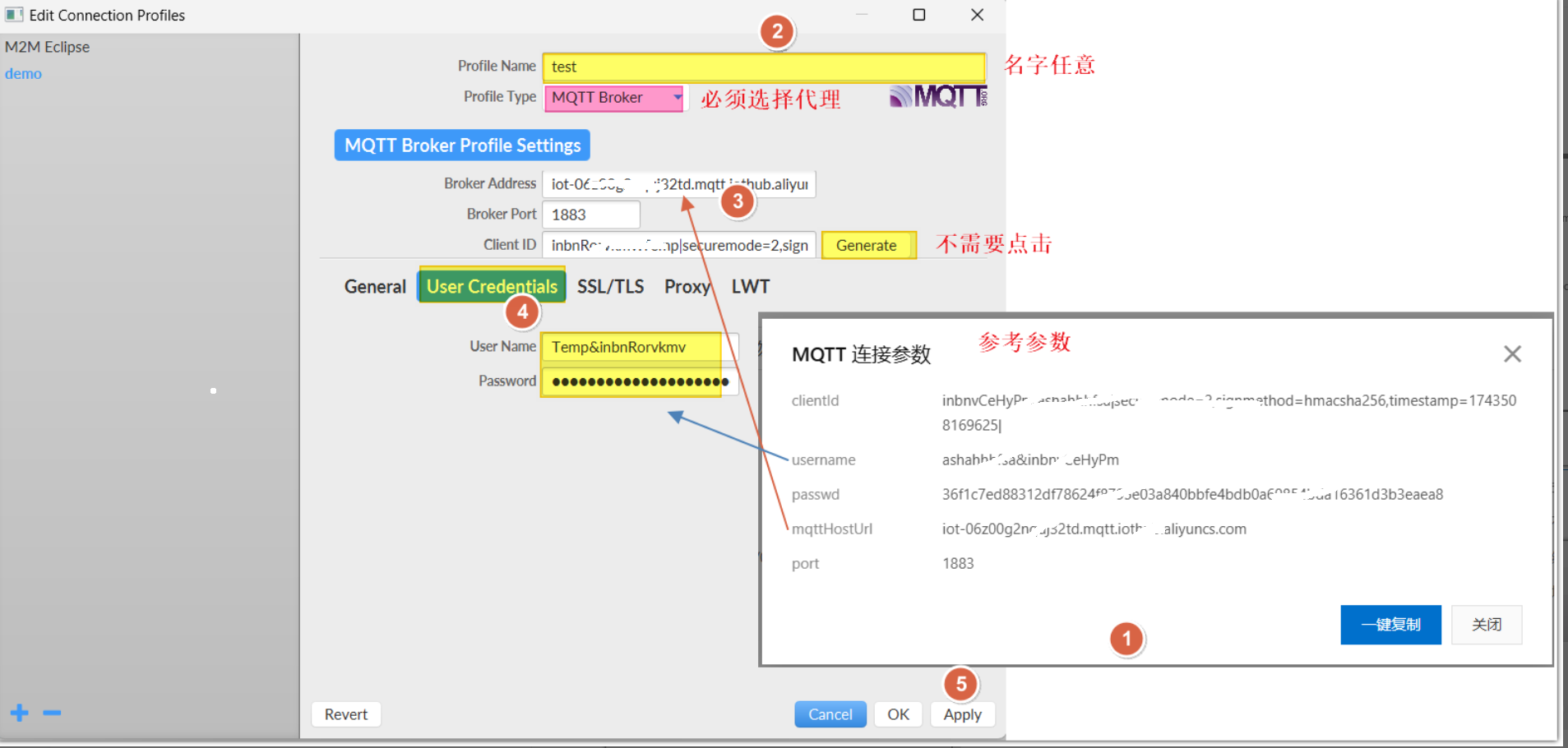Click the 一键复制 copy button
The height and width of the screenshot is (748, 1568).
pyautogui.click(x=1390, y=625)
